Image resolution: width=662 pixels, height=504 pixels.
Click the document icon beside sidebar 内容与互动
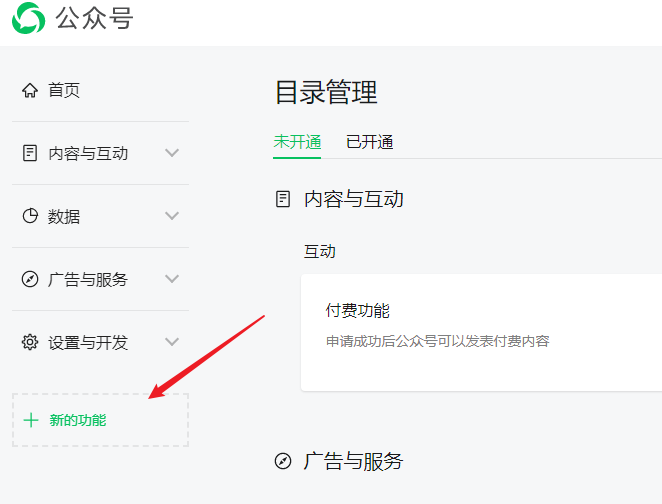pyautogui.click(x=30, y=153)
